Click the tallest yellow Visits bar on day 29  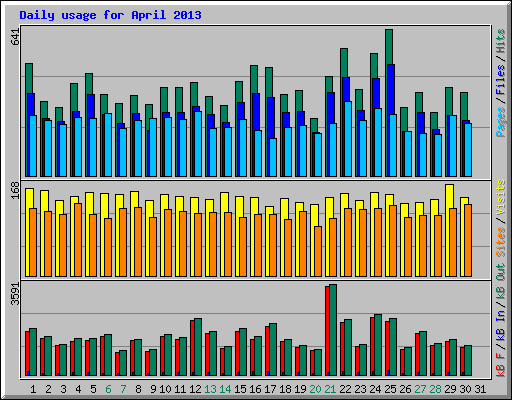(449, 197)
